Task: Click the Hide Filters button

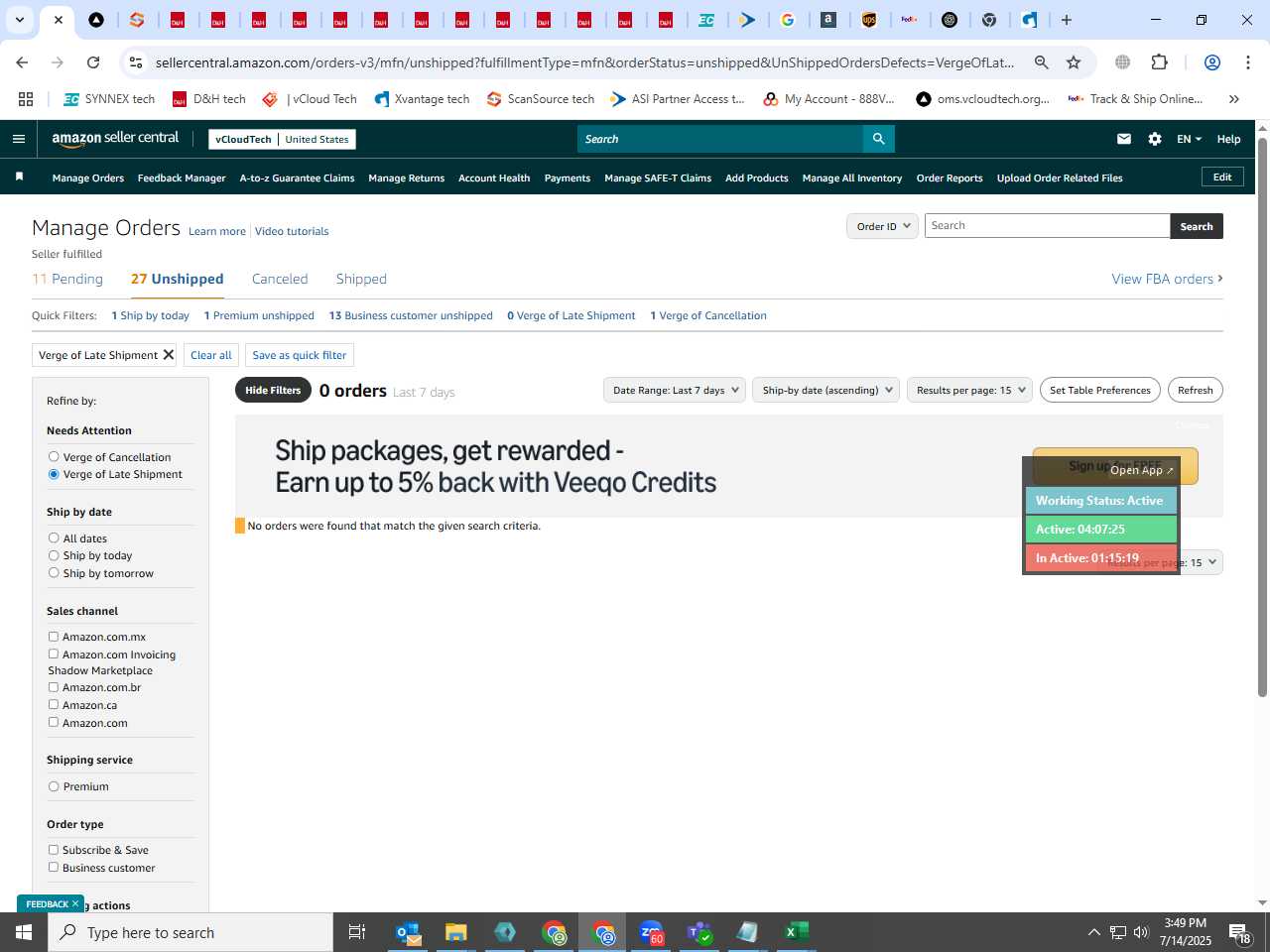Action: (x=273, y=390)
